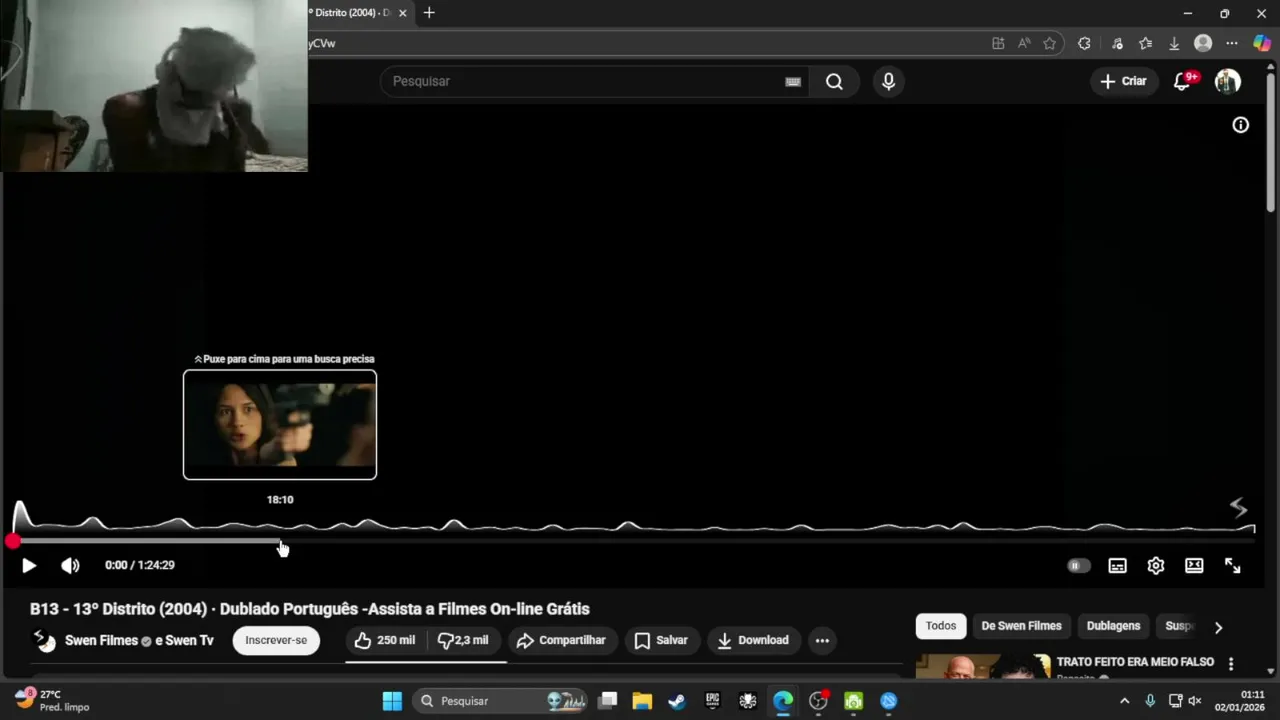Open options for the TRATO FEITO video
The height and width of the screenshot is (720, 1280).
[1231, 664]
